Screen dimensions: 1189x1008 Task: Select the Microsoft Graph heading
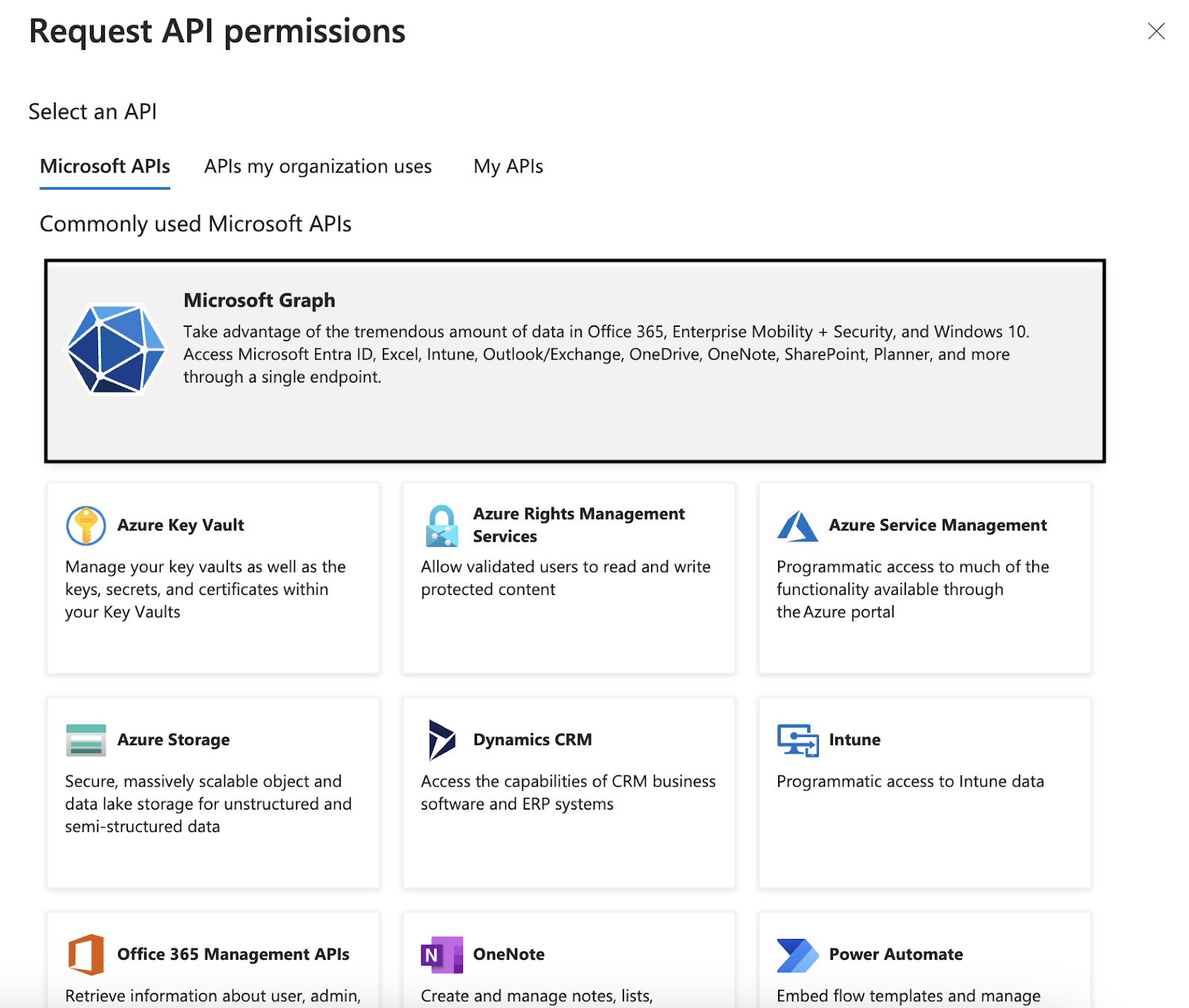tap(259, 300)
